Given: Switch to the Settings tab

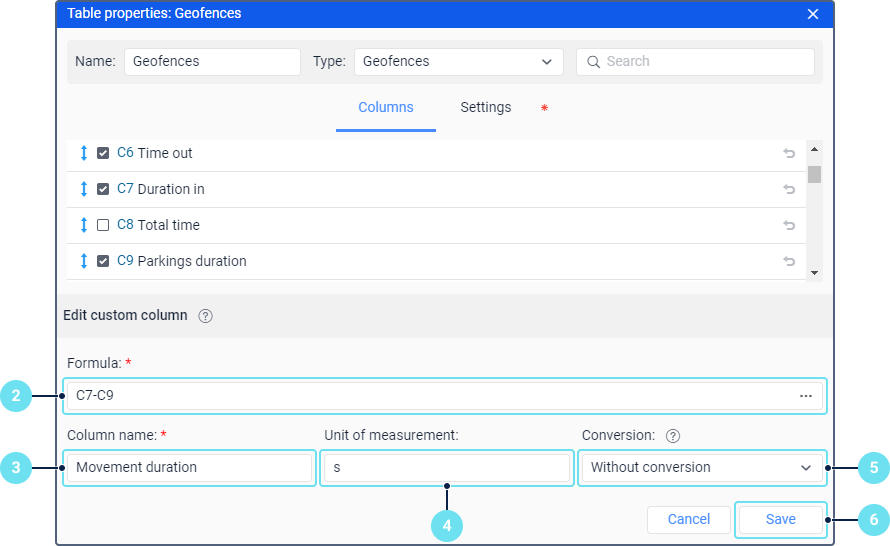Looking at the screenshot, I should click(486, 108).
